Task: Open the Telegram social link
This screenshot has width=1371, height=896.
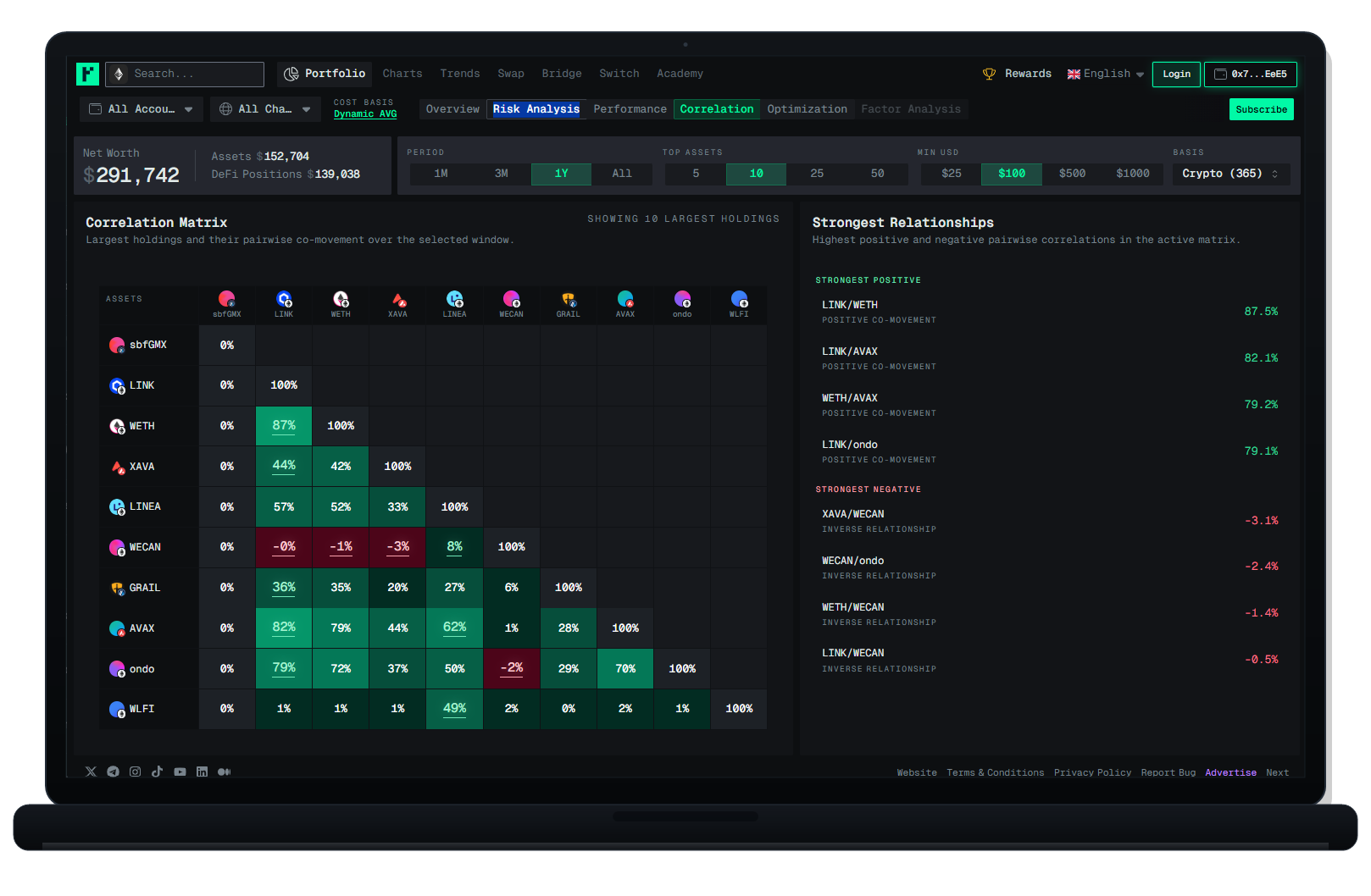Action: pyautogui.click(x=113, y=772)
